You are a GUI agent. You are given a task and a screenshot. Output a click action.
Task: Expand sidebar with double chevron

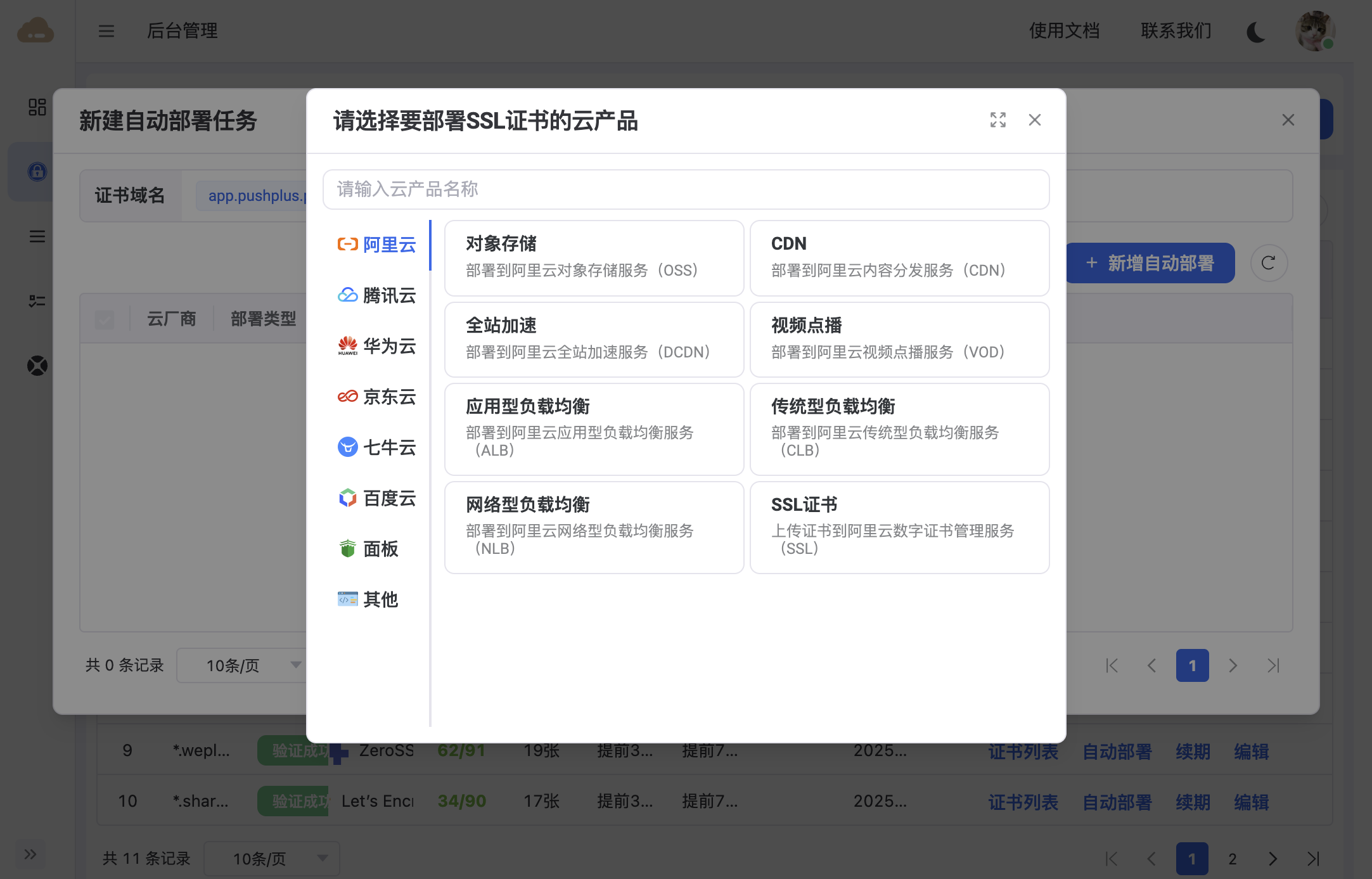pyautogui.click(x=30, y=854)
